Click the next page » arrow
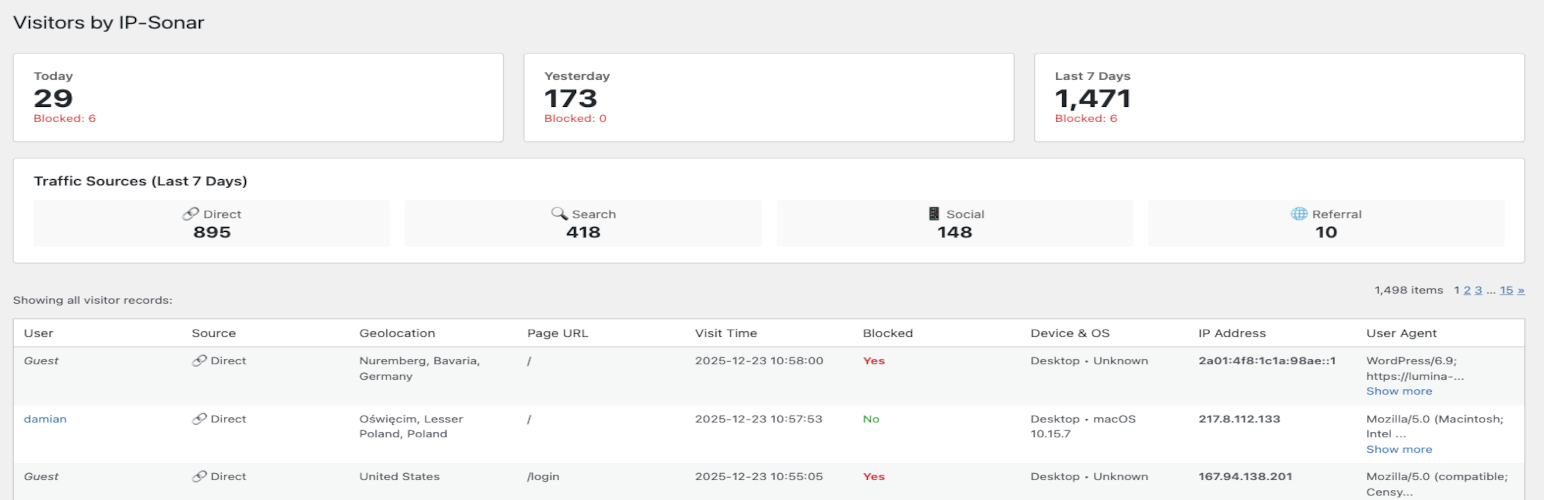The height and width of the screenshot is (500, 1544). tap(1521, 290)
